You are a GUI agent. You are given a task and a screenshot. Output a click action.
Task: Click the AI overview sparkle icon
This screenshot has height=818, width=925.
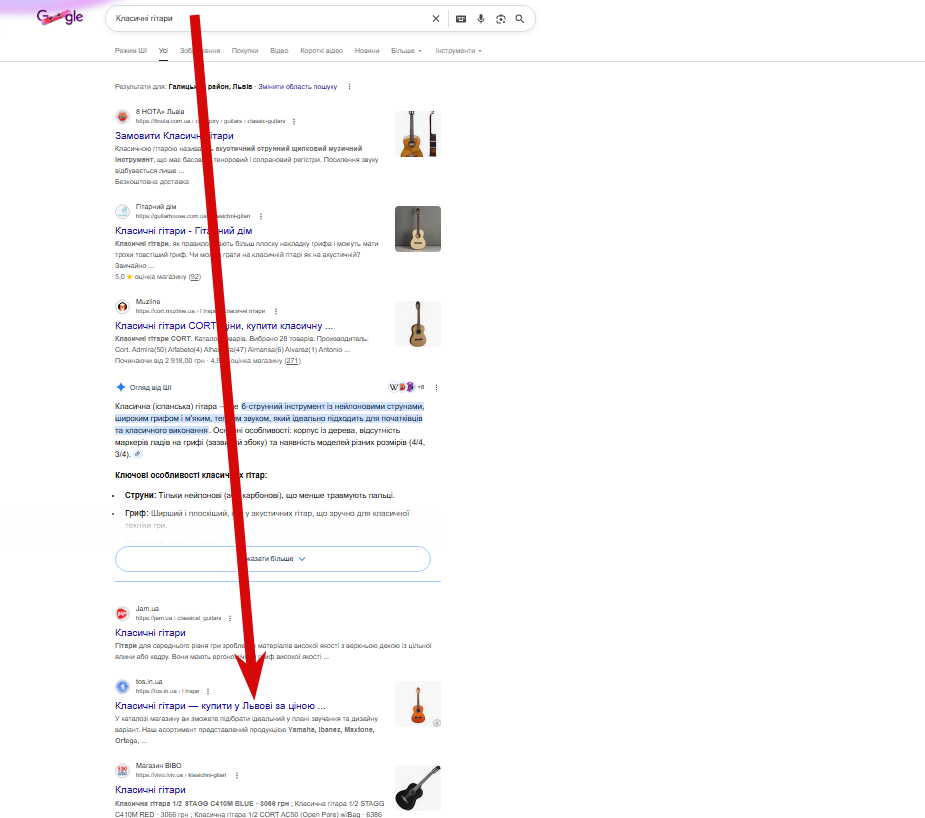121,387
